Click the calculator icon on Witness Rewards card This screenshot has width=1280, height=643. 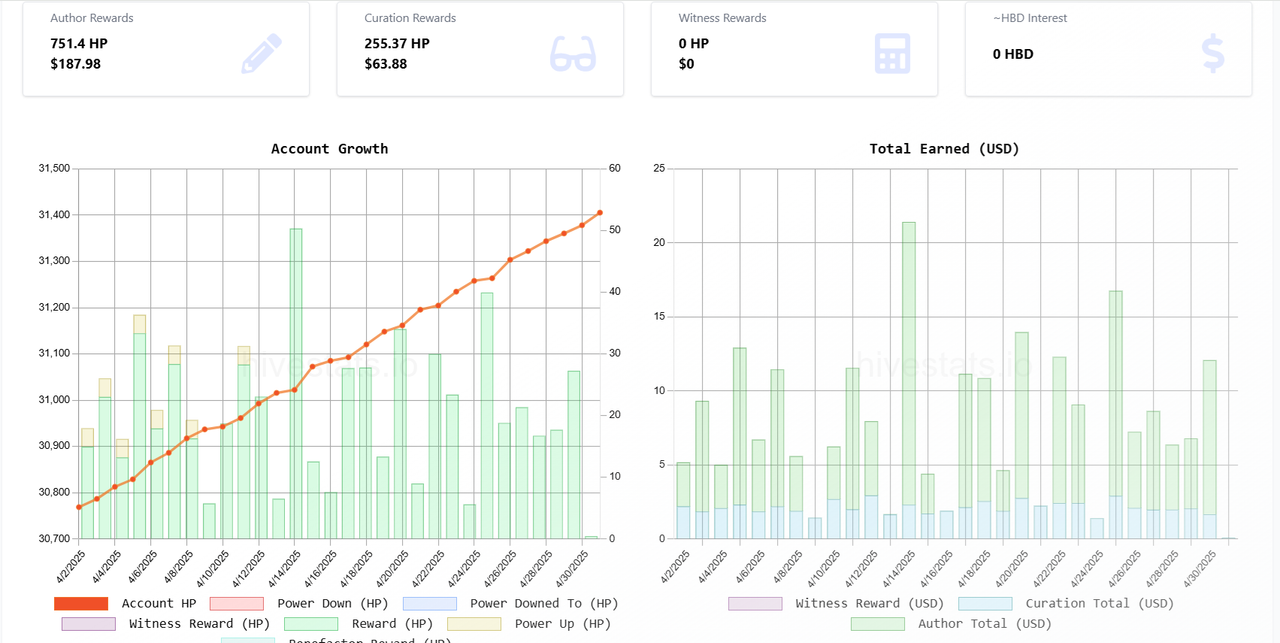pyautogui.click(x=893, y=54)
